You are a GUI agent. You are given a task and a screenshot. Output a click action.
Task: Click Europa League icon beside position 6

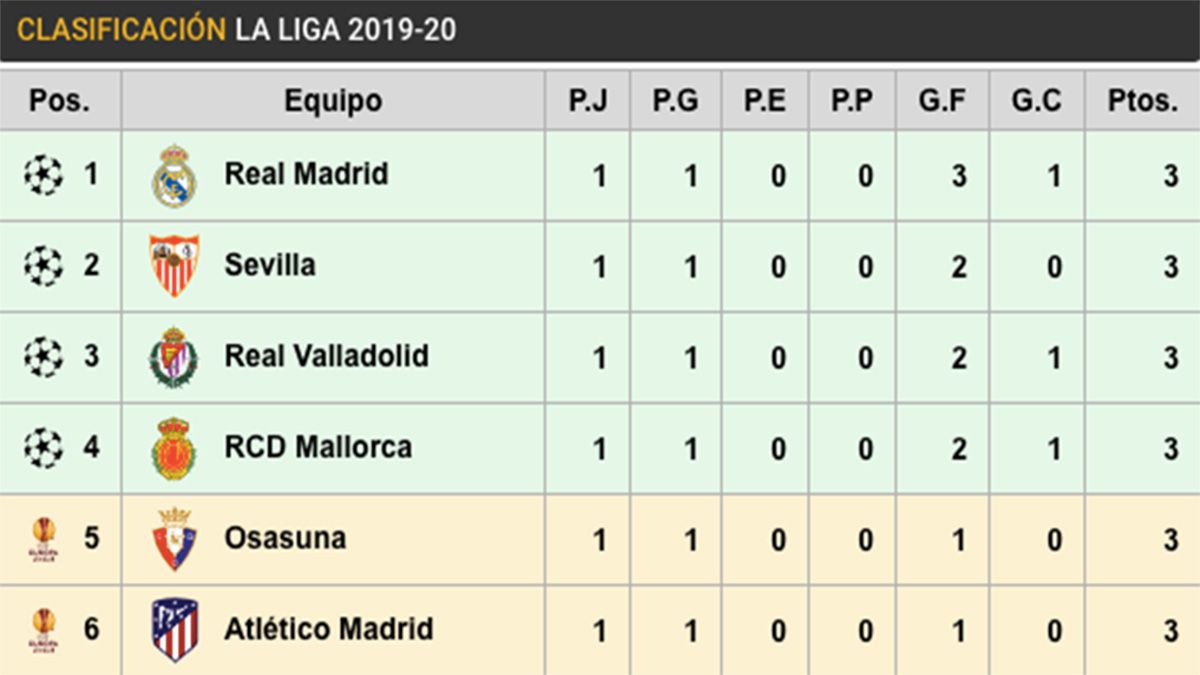pos(43,630)
